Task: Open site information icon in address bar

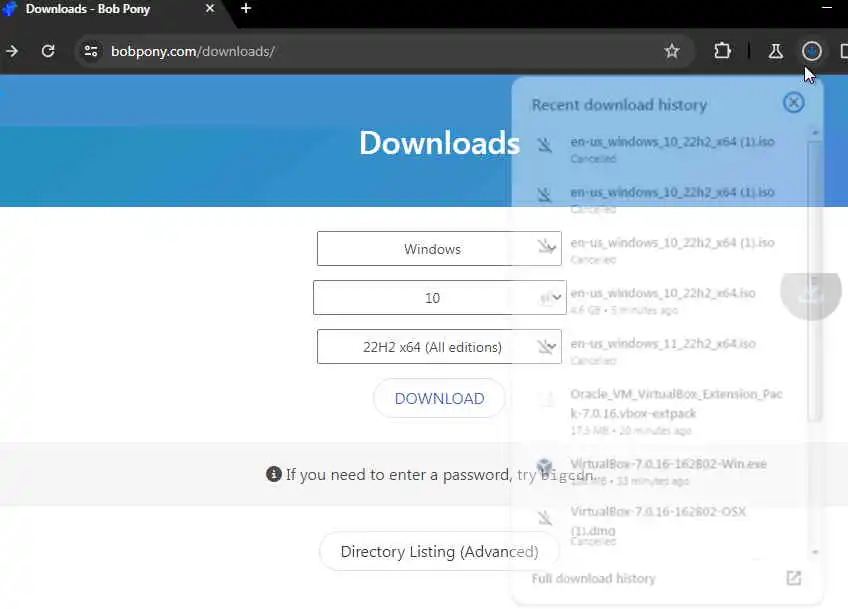Action: pos(90,51)
